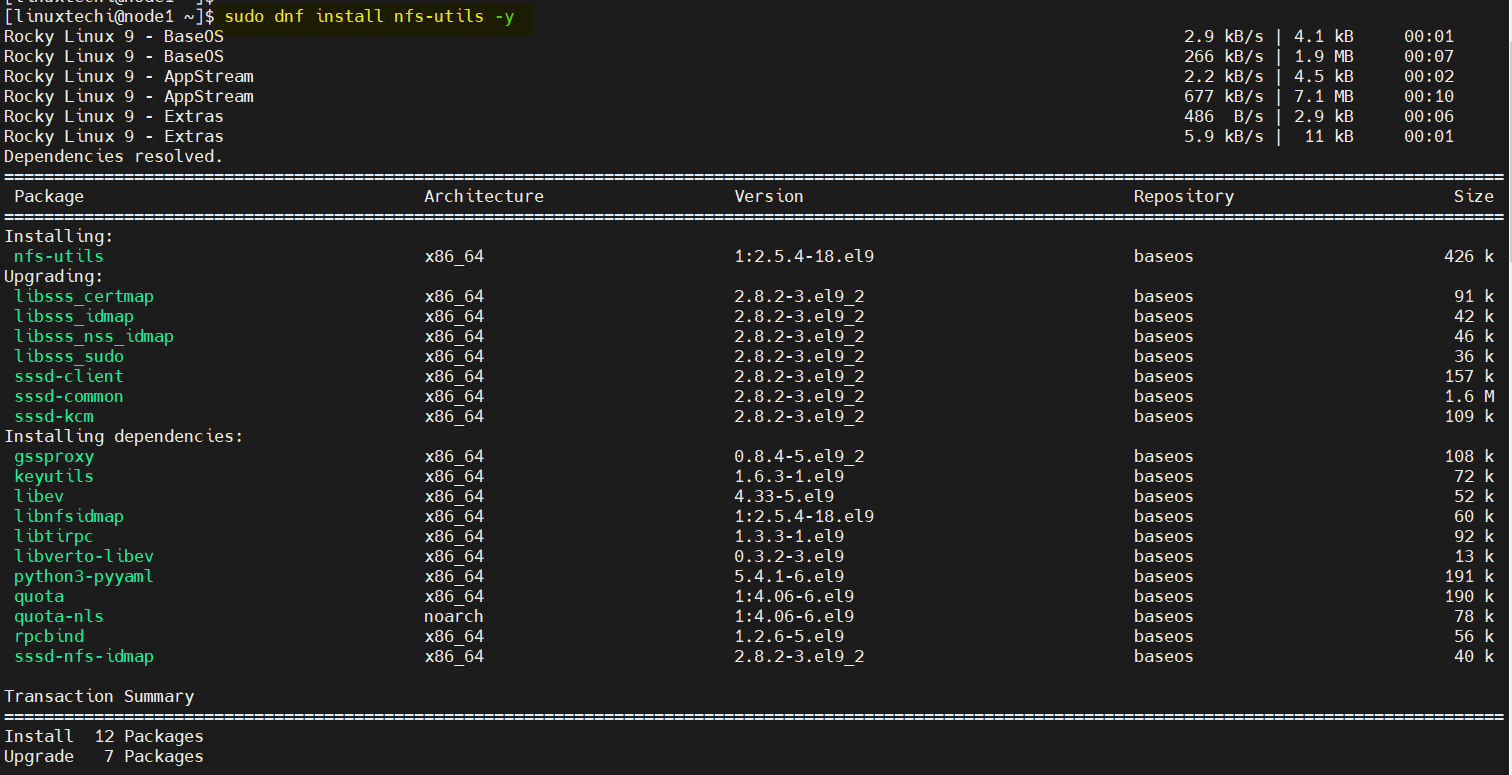Viewport: 1512px width, 775px height.
Task: Click the '677 kB/s' AppStream download speed
Action: 1224,97
